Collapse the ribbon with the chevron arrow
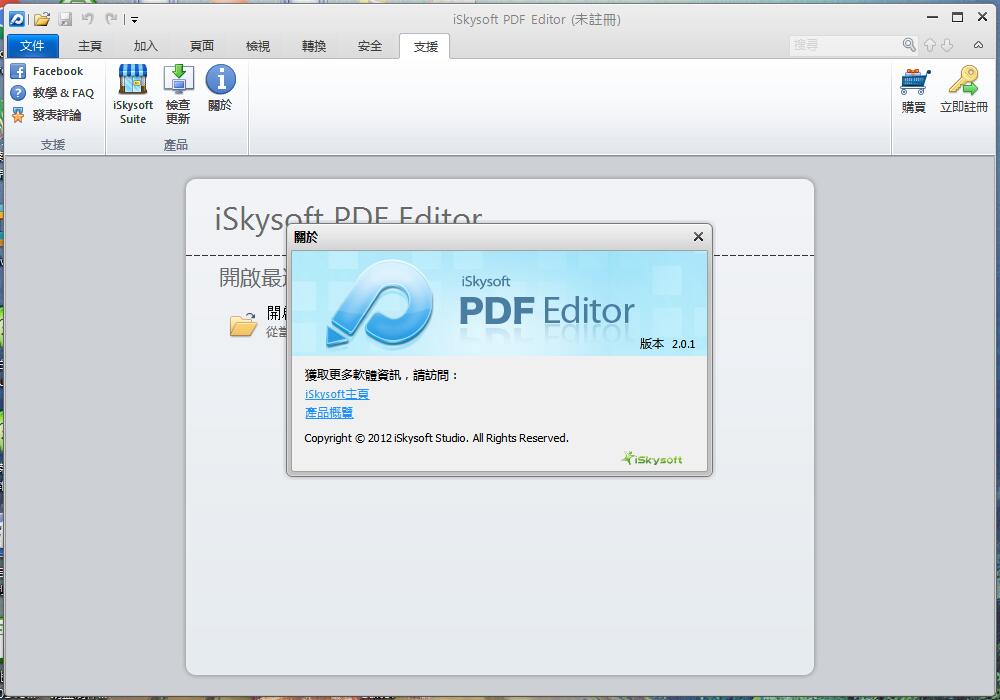This screenshot has height=700, width=1000. tap(979, 45)
